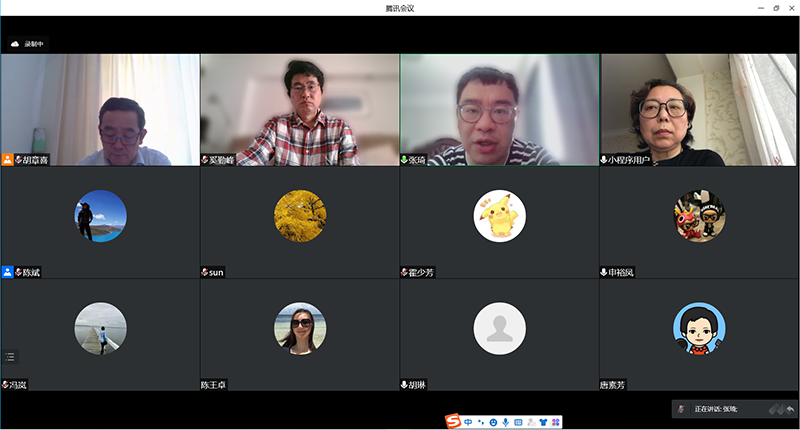The width and height of the screenshot is (800, 430).
Task: Click the 小程序用户 participant name label
Action: point(629,159)
